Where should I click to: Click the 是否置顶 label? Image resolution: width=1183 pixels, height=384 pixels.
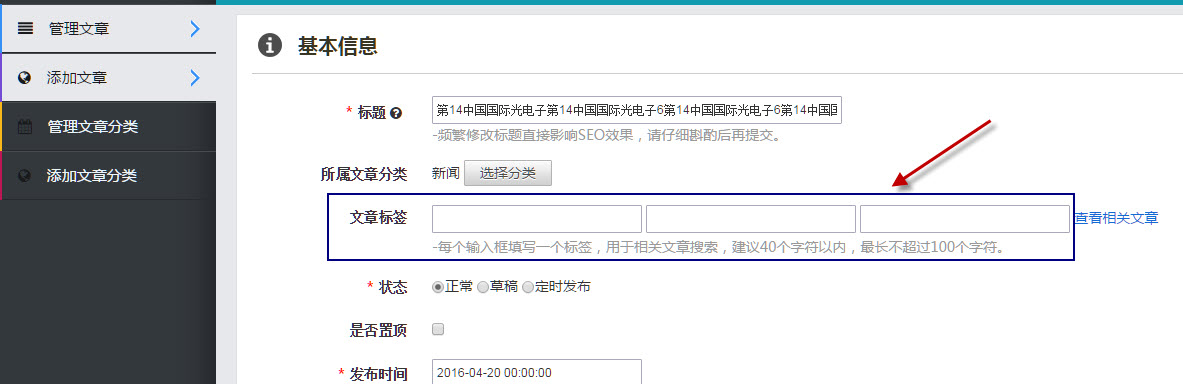point(379,329)
